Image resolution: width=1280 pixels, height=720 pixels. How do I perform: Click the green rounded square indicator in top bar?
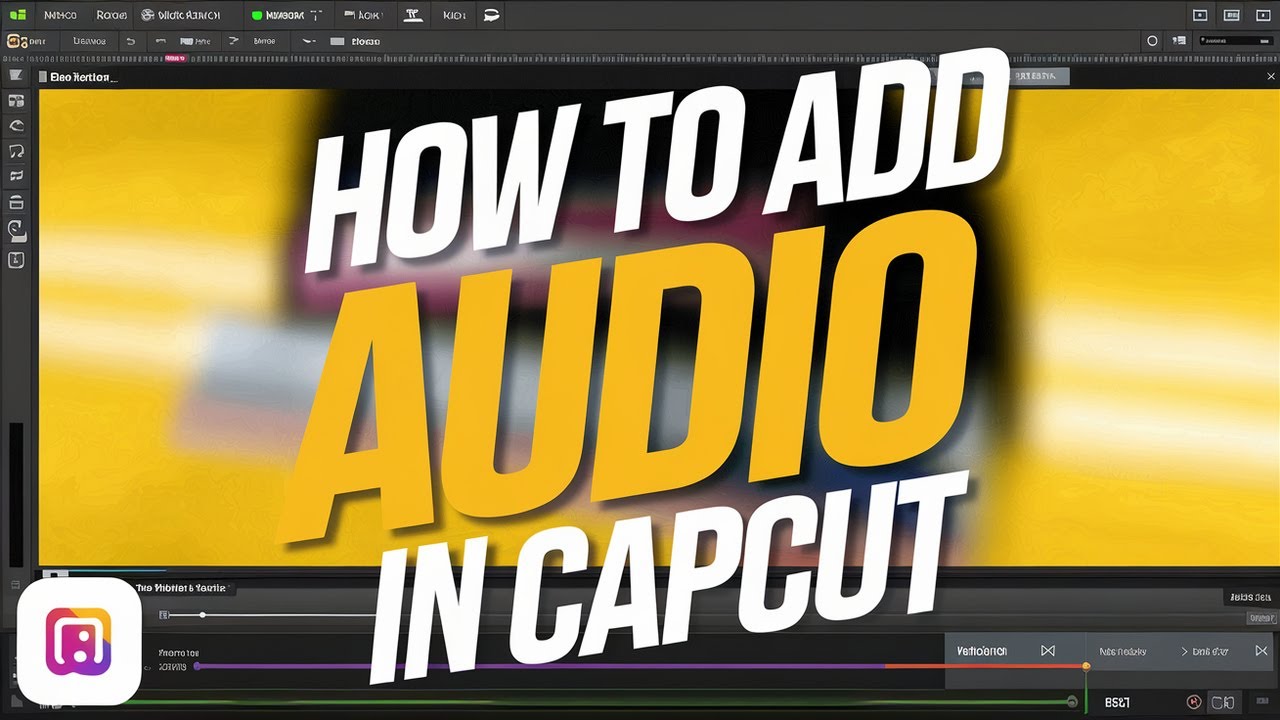point(257,15)
